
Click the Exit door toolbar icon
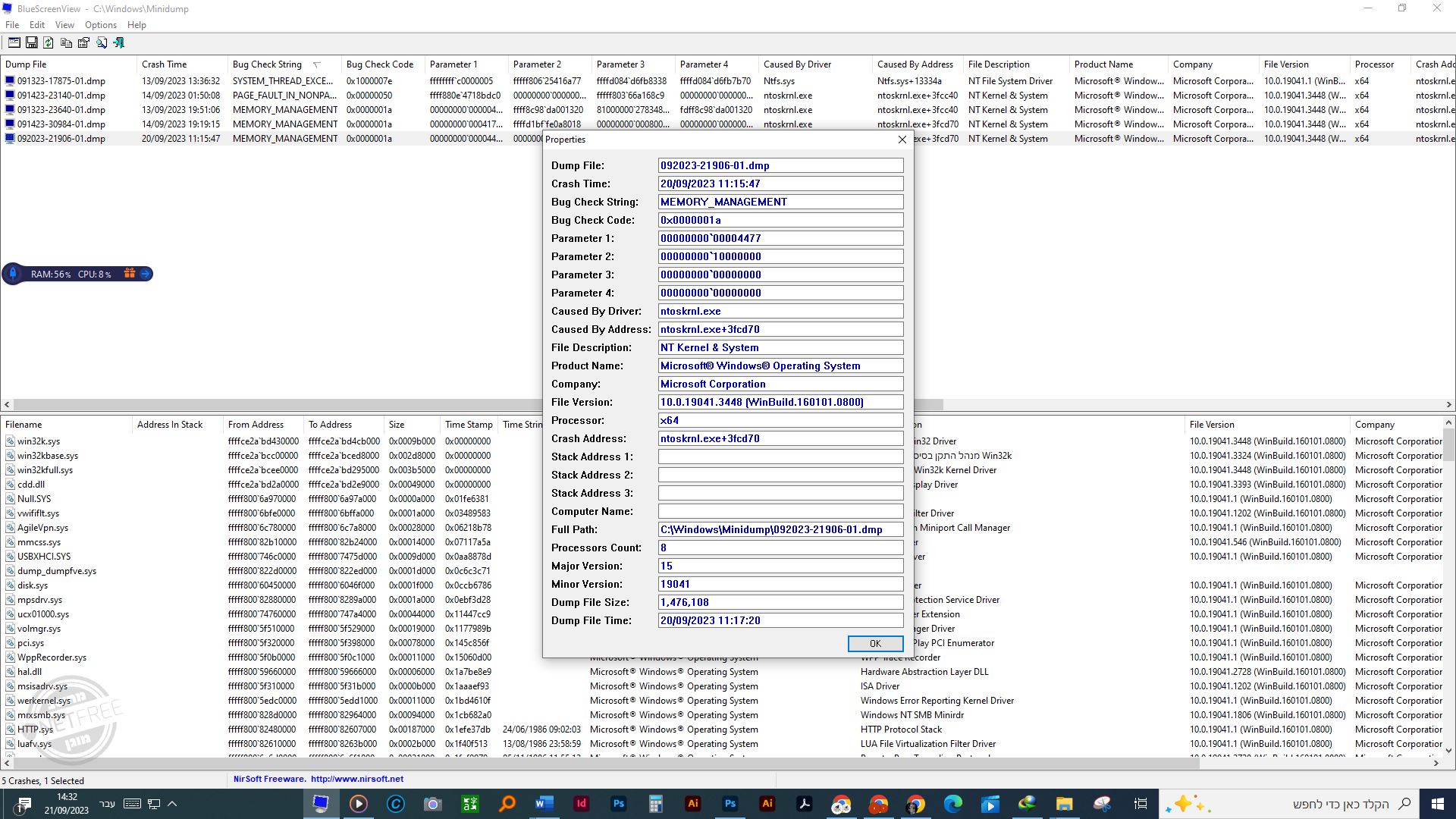click(119, 43)
